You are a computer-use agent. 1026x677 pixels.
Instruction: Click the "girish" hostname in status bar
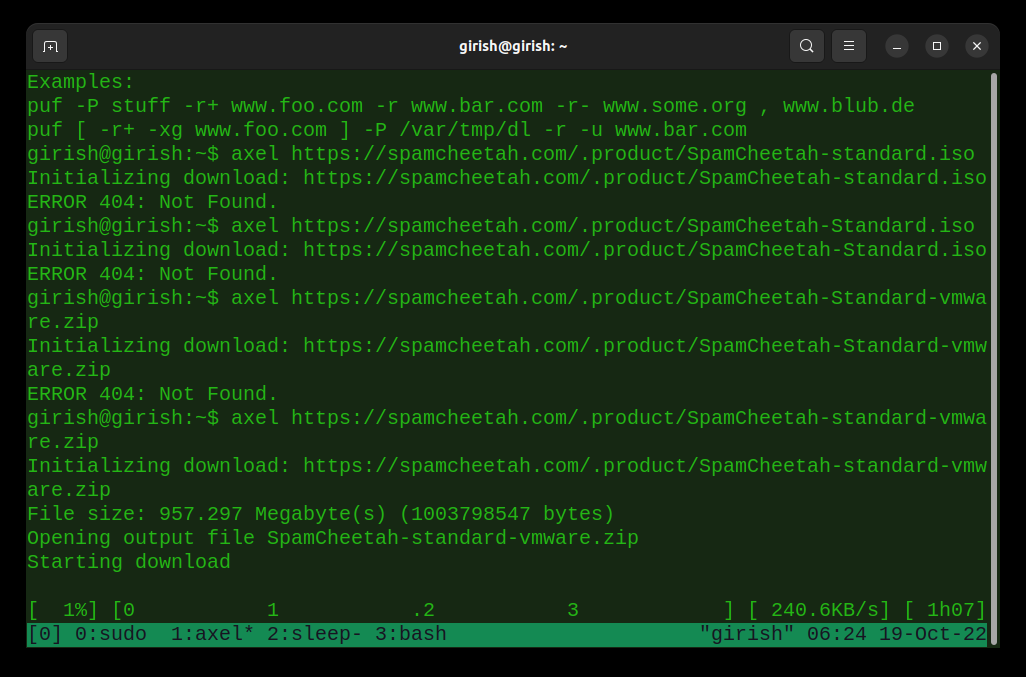tap(747, 634)
